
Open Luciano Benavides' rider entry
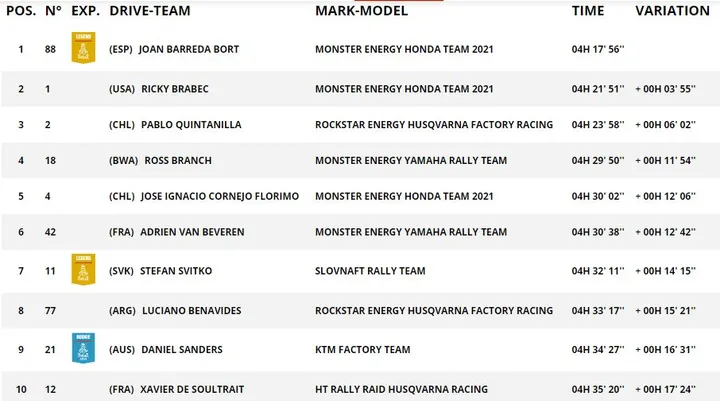point(191,311)
